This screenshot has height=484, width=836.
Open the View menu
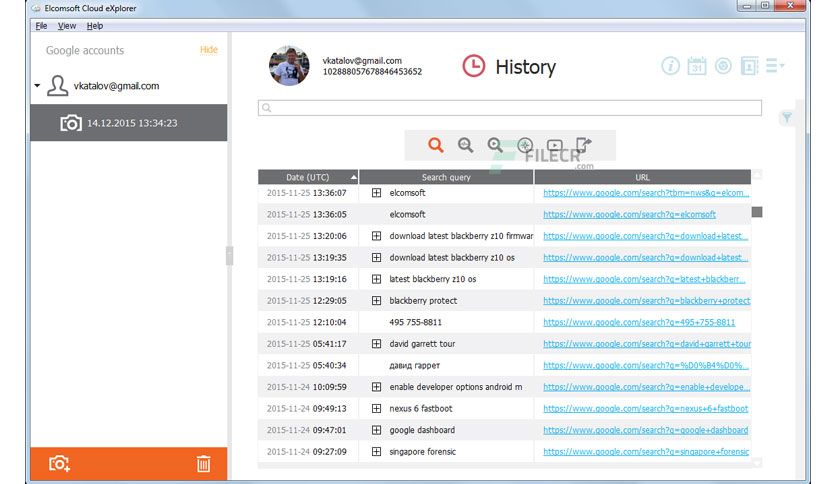(x=67, y=26)
